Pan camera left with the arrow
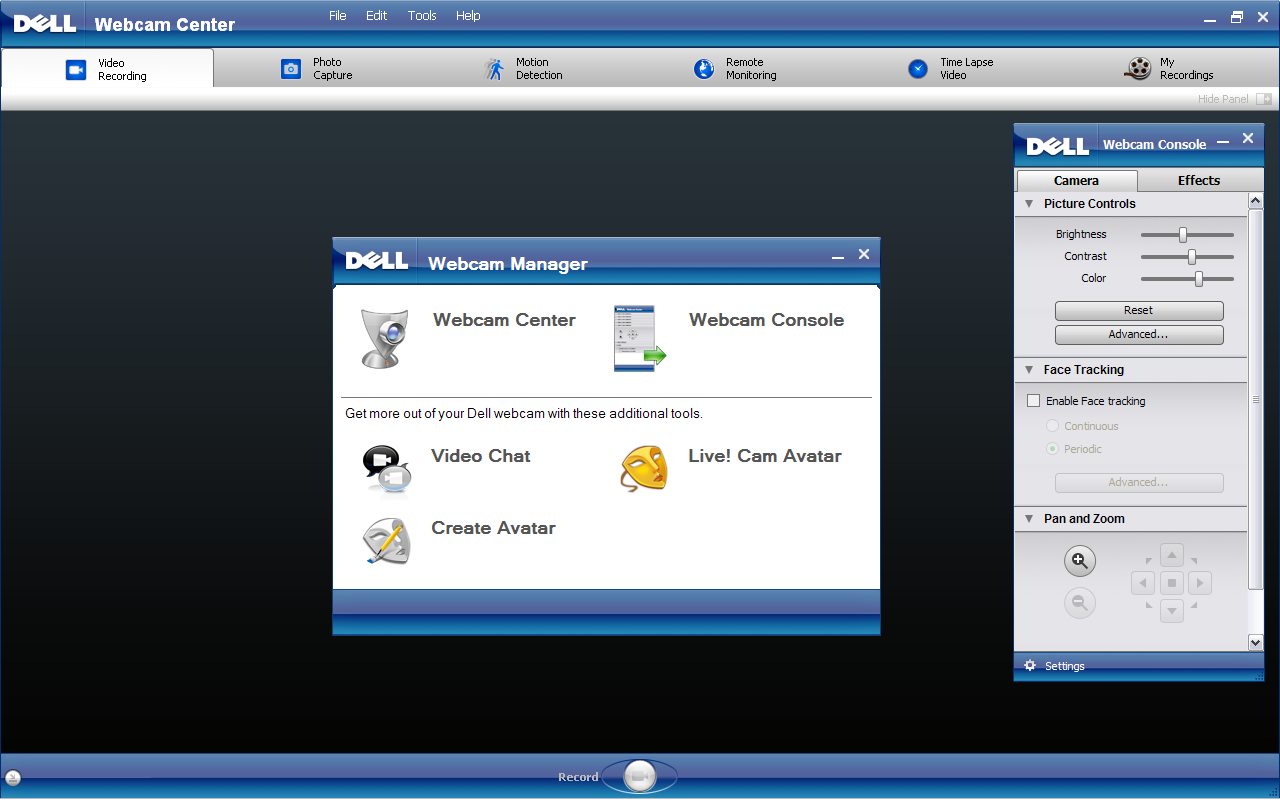1280x800 pixels. click(x=1144, y=583)
